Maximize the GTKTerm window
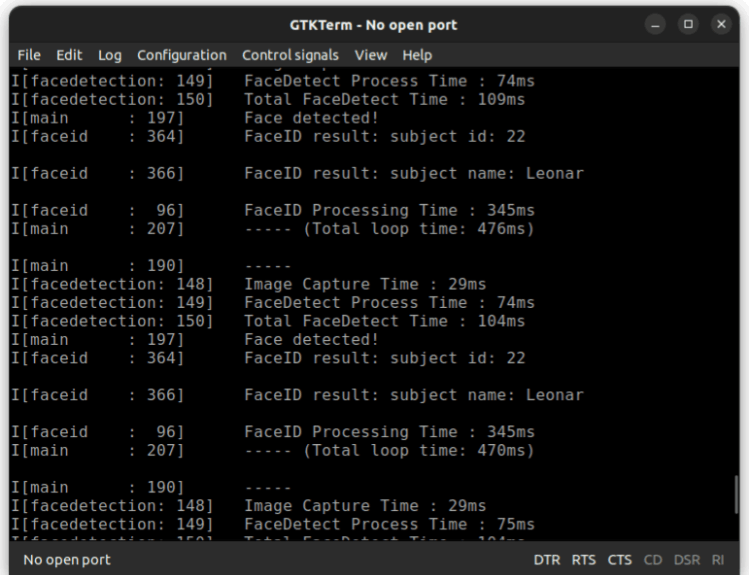750x576 pixels. point(688,24)
